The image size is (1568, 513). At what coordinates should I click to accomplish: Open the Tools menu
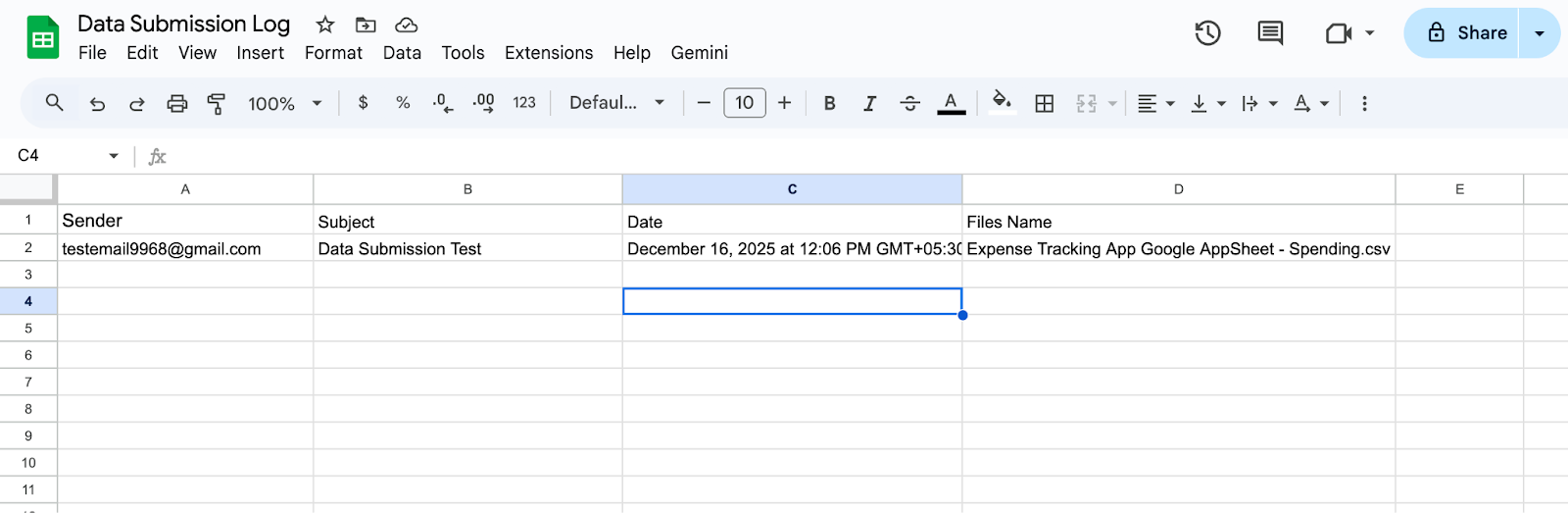click(x=463, y=53)
